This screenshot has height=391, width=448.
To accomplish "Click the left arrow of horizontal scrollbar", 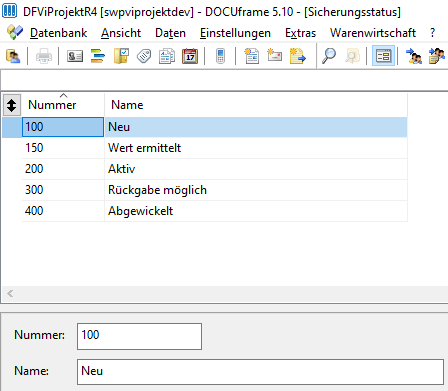I will click(10, 294).
